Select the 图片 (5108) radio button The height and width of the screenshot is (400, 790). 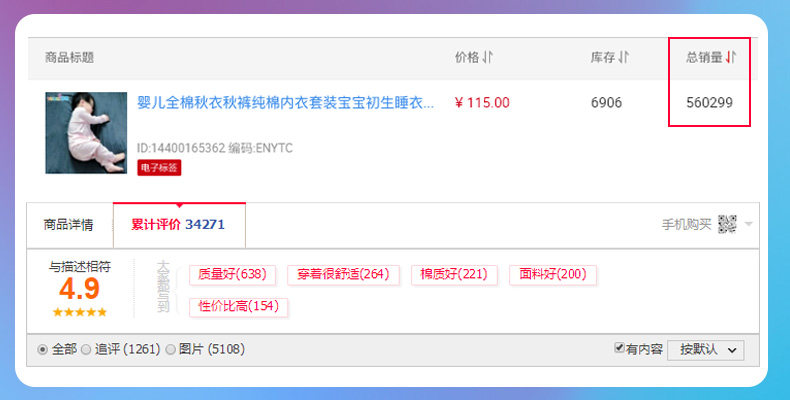171,349
